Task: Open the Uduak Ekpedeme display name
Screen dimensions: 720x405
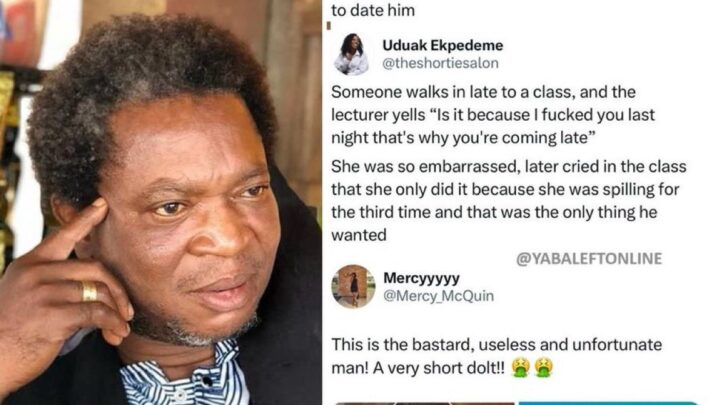Action: tap(443, 45)
